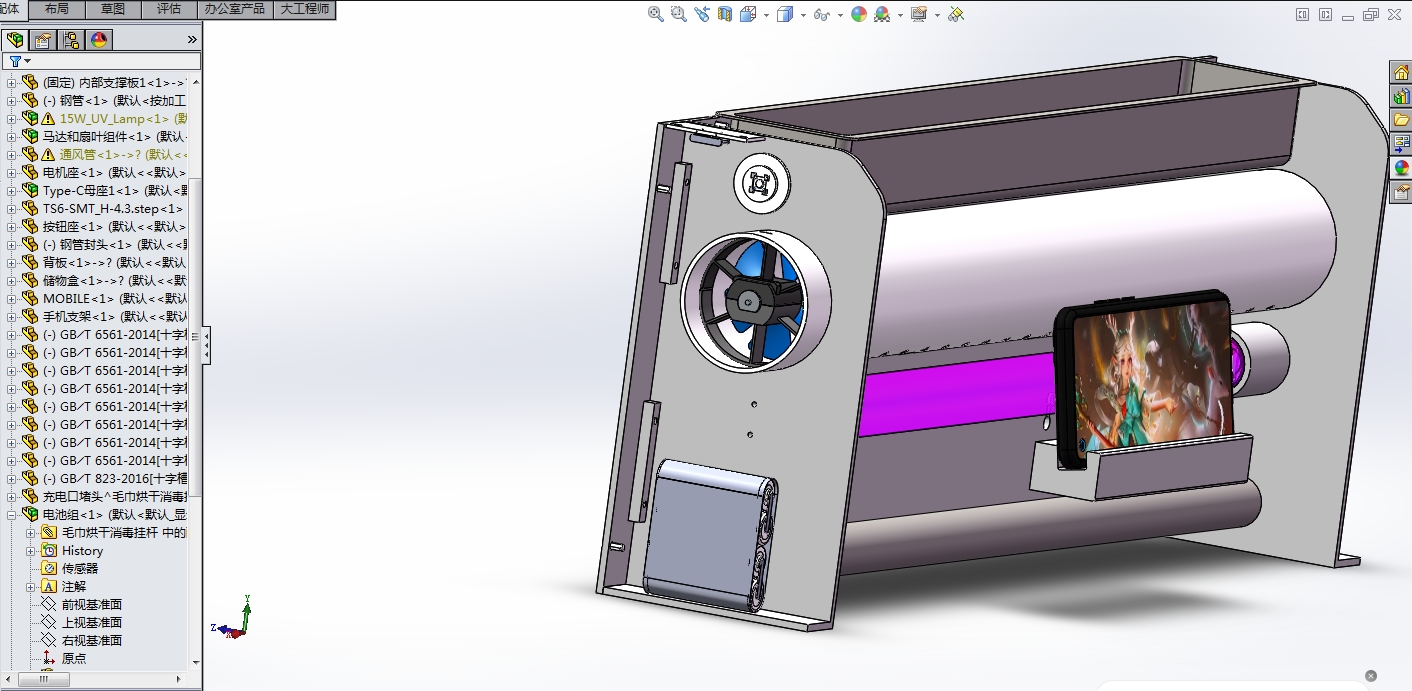This screenshot has height=691, width=1412.
Task: Open the PropertyManager tab icon
Action: [x=43, y=40]
